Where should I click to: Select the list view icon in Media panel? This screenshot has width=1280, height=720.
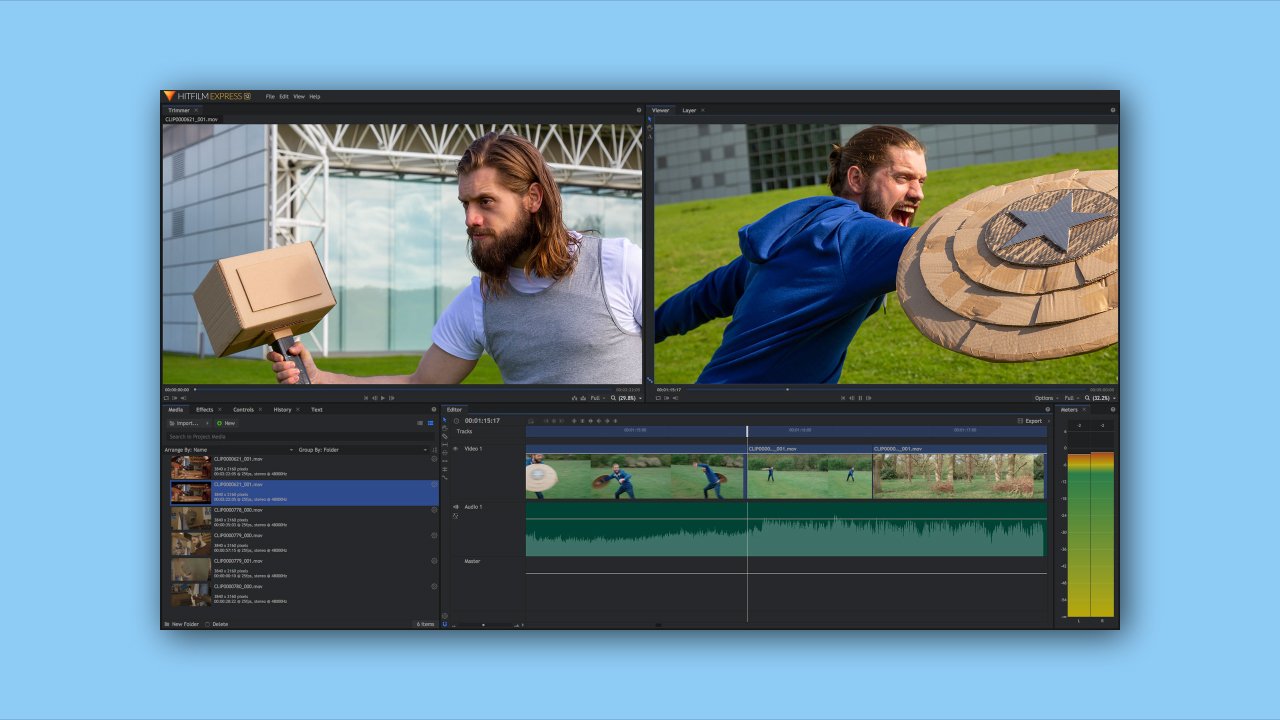(420, 423)
